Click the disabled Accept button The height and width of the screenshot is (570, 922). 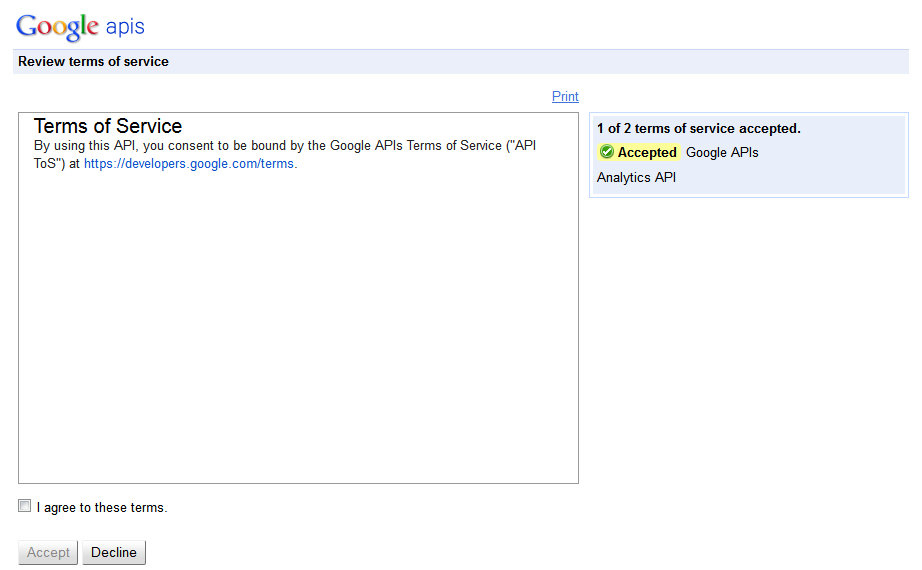pyautogui.click(x=48, y=552)
